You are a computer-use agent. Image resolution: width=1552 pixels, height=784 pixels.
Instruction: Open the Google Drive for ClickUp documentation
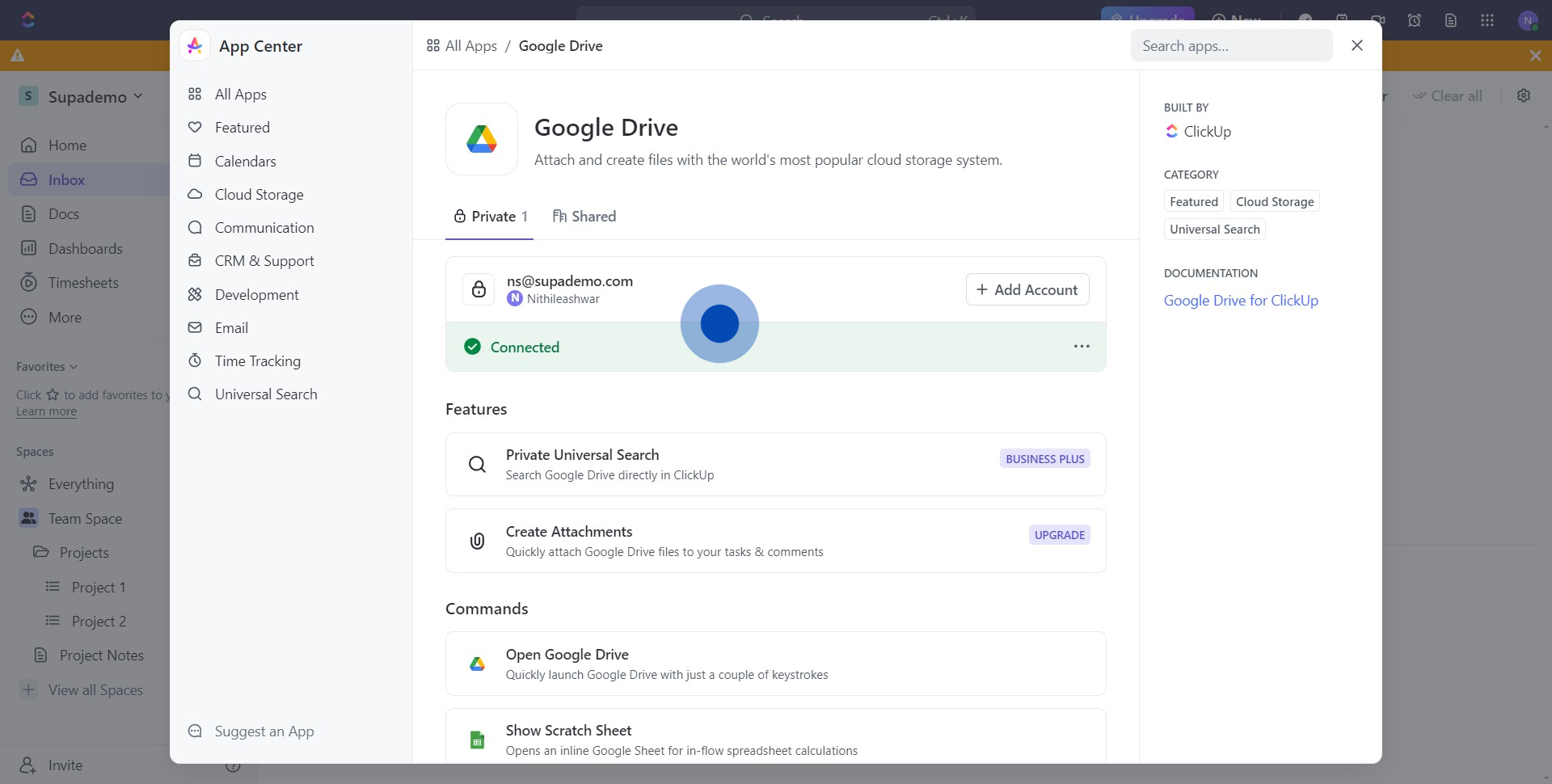(x=1241, y=301)
